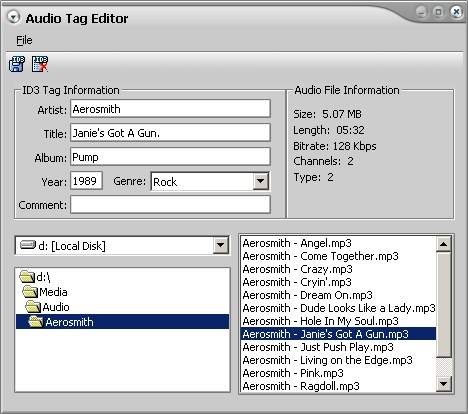The width and height of the screenshot is (468, 414).
Task: Select the d:\ root folder icon
Action: click(27, 277)
